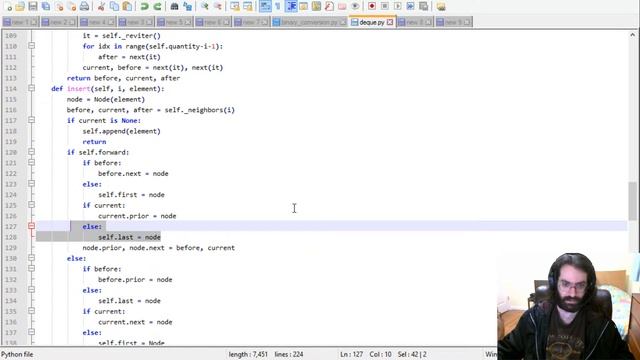Zoom out with the magnifier icon

click(x=218, y=6)
